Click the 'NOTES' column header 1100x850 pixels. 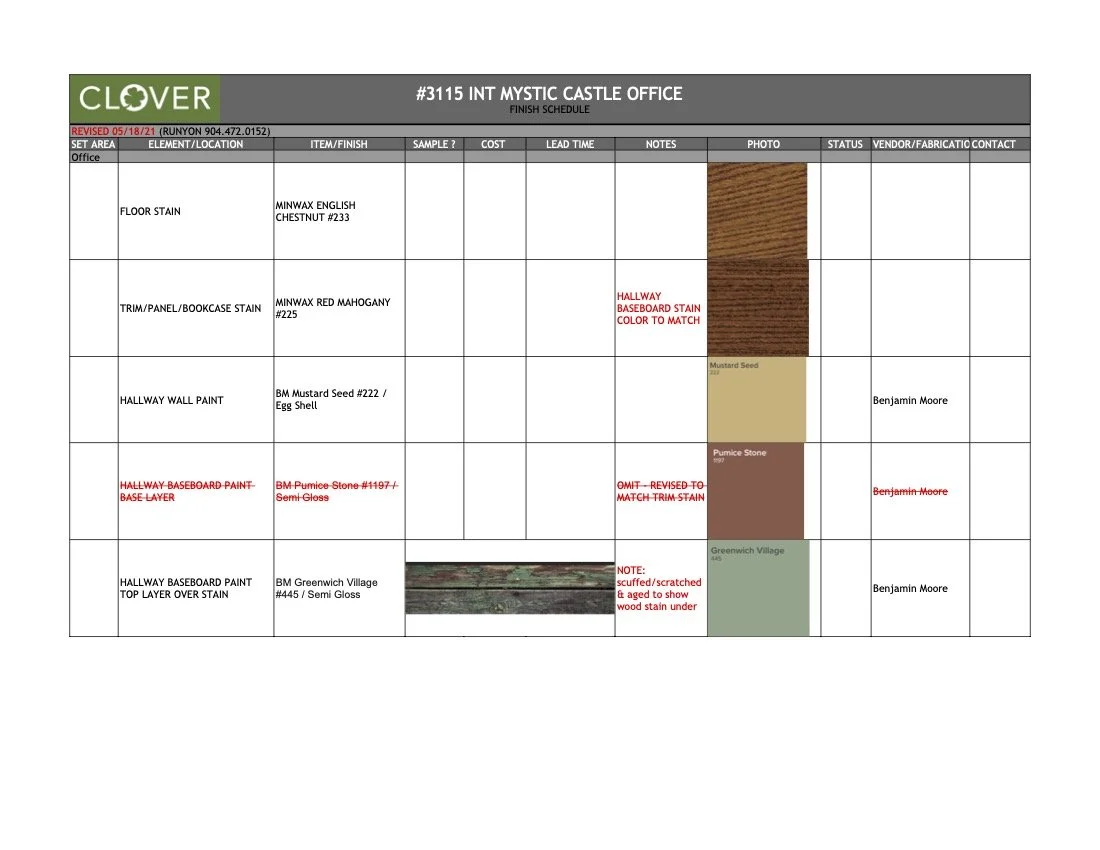(x=661, y=144)
